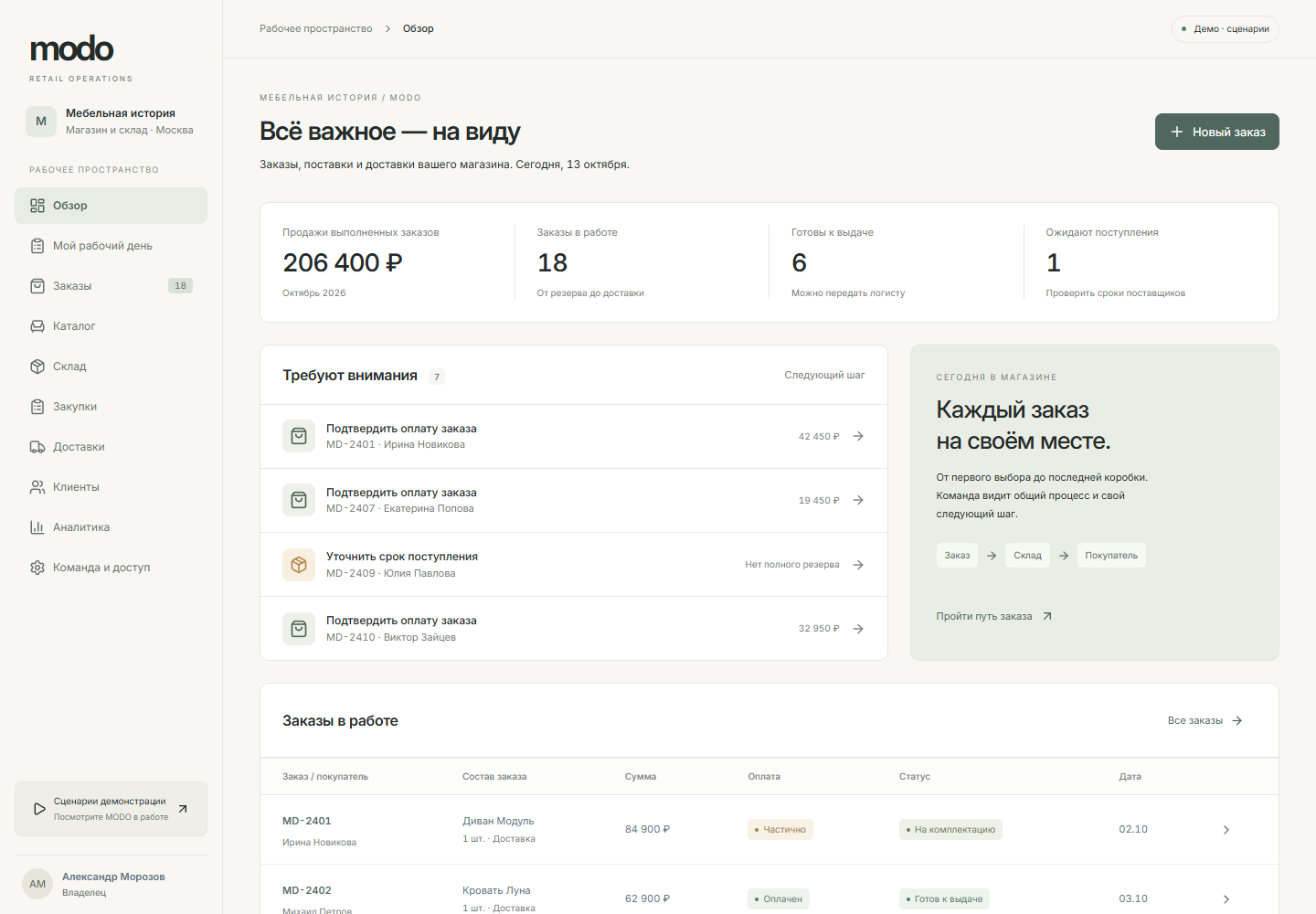This screenshot has width=1316, height=914.
Task: Open task Уточнить срок поступления
Action: [x=574, y=565]
